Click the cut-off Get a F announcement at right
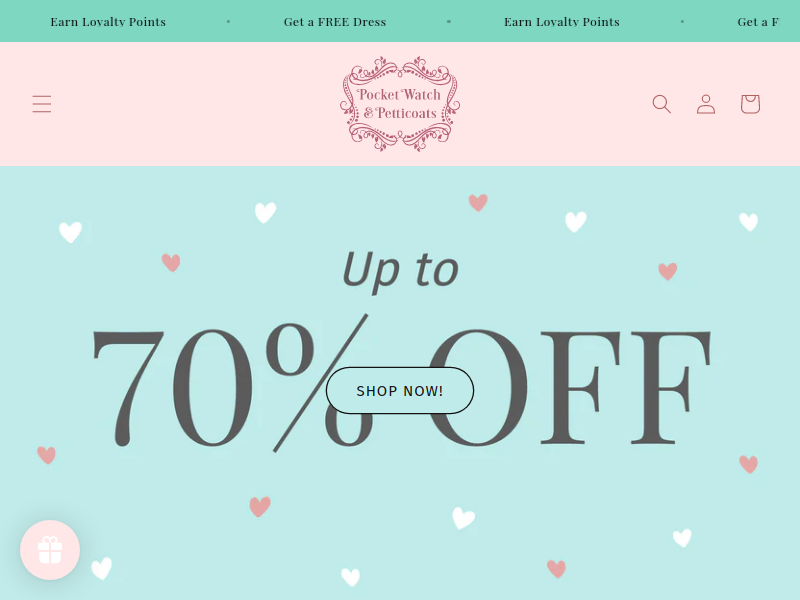Image resolution: width=800 pixels, height=600 pixels. pos(758,22)
